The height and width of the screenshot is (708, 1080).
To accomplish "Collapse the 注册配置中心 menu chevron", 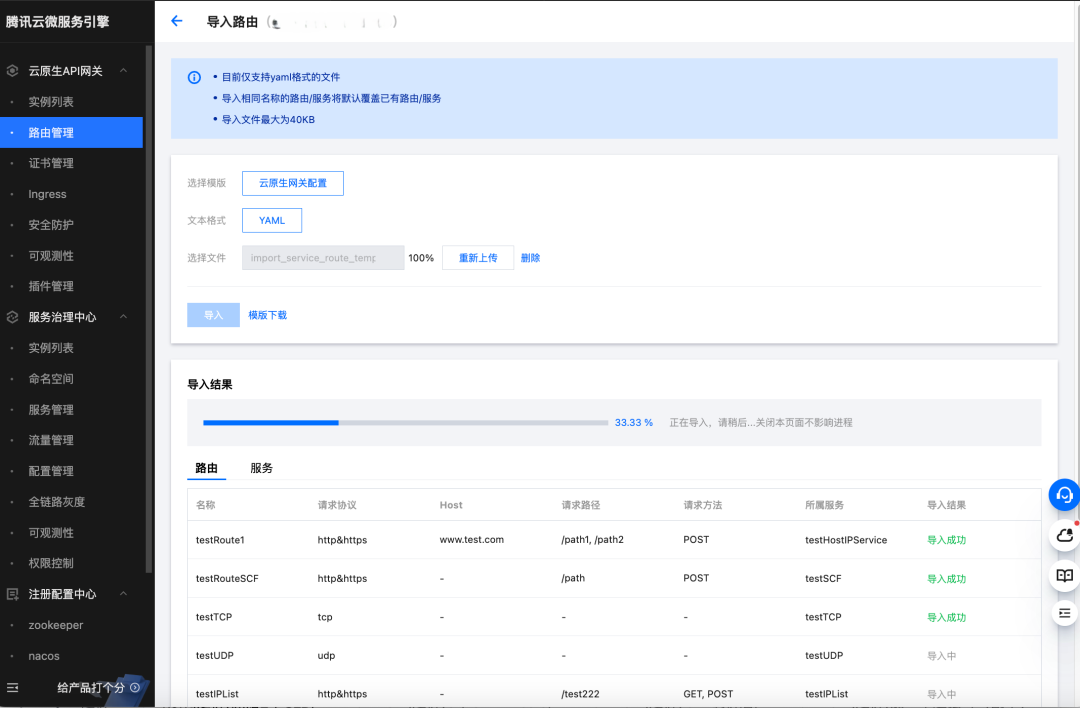I will pos(123,594).
